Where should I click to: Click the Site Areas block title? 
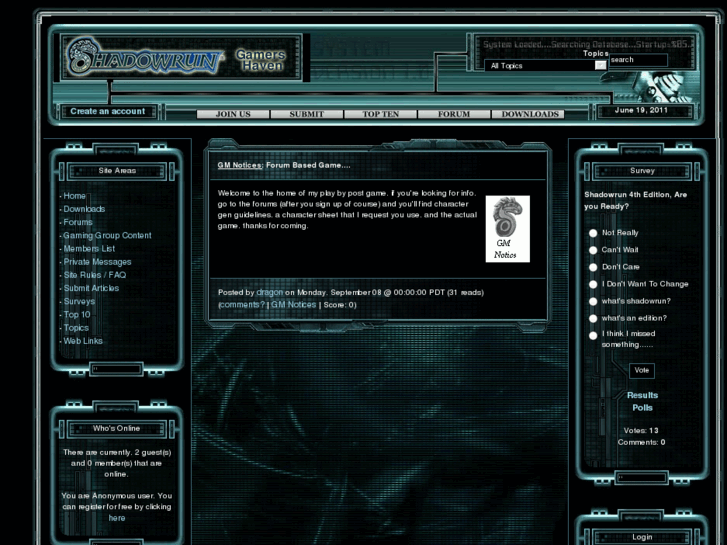pos(117,171)
